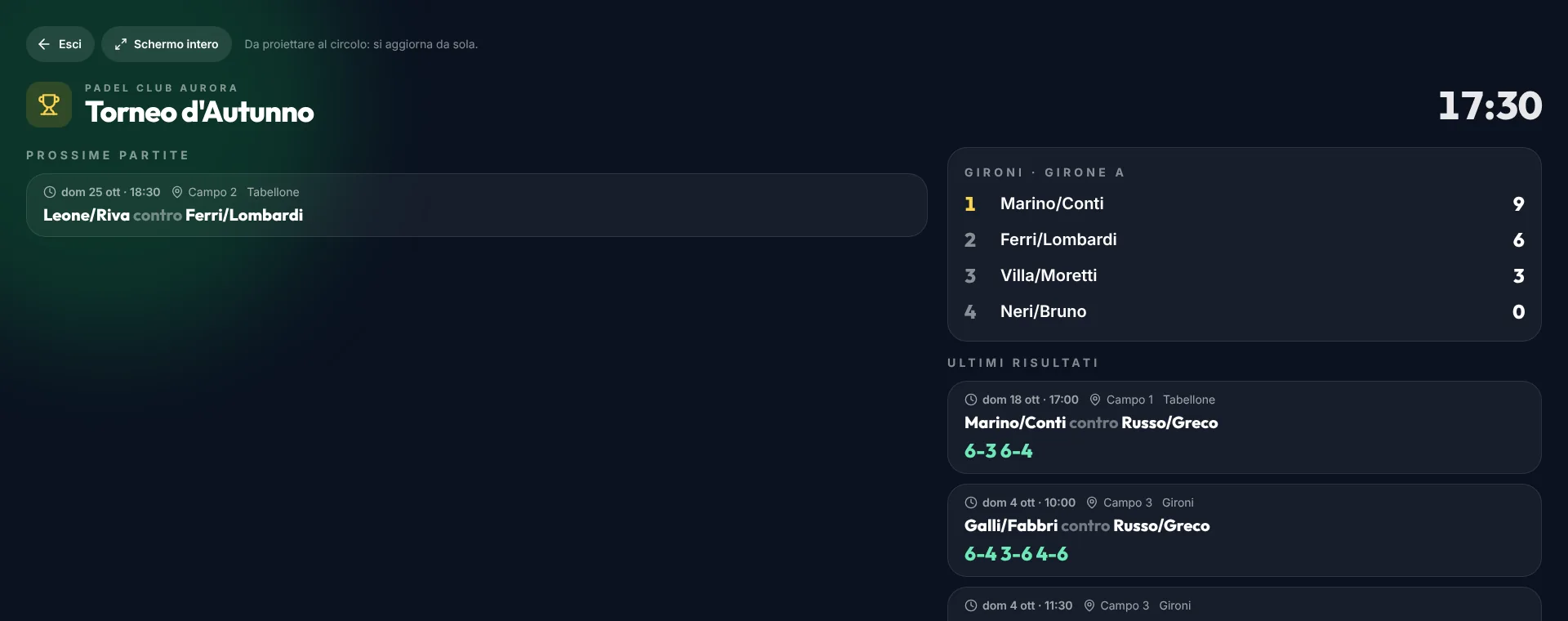The height and width of the screenshot is (621, 1568).
Task: Click Marino/Conti's 9 points value
Action: [x=1518, y=203]
